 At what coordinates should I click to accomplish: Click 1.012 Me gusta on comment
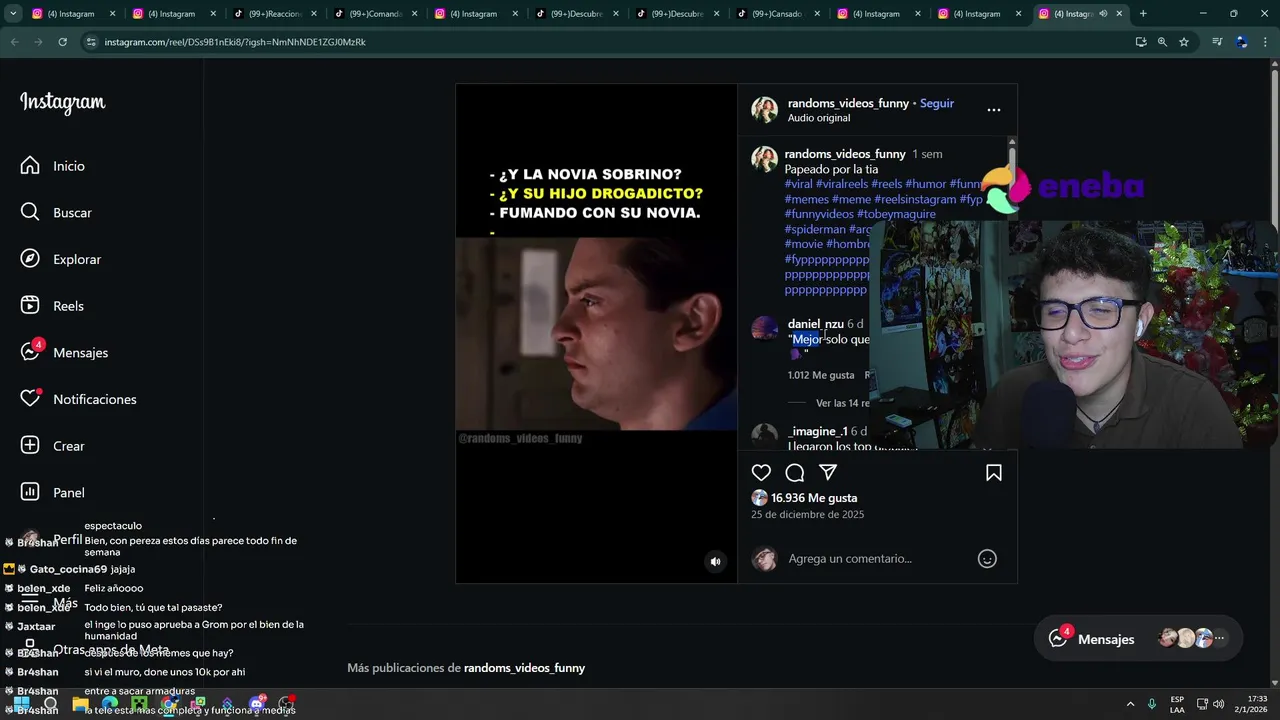tap(821, 375)
